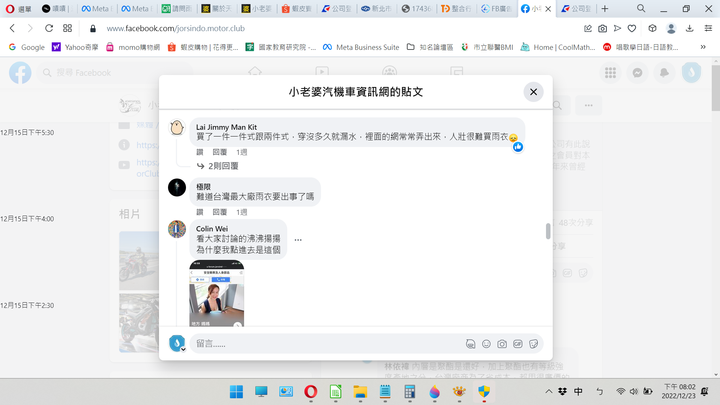Take a snapshot with Opera camera icon

pyautogui.click(x=602, y=28)
